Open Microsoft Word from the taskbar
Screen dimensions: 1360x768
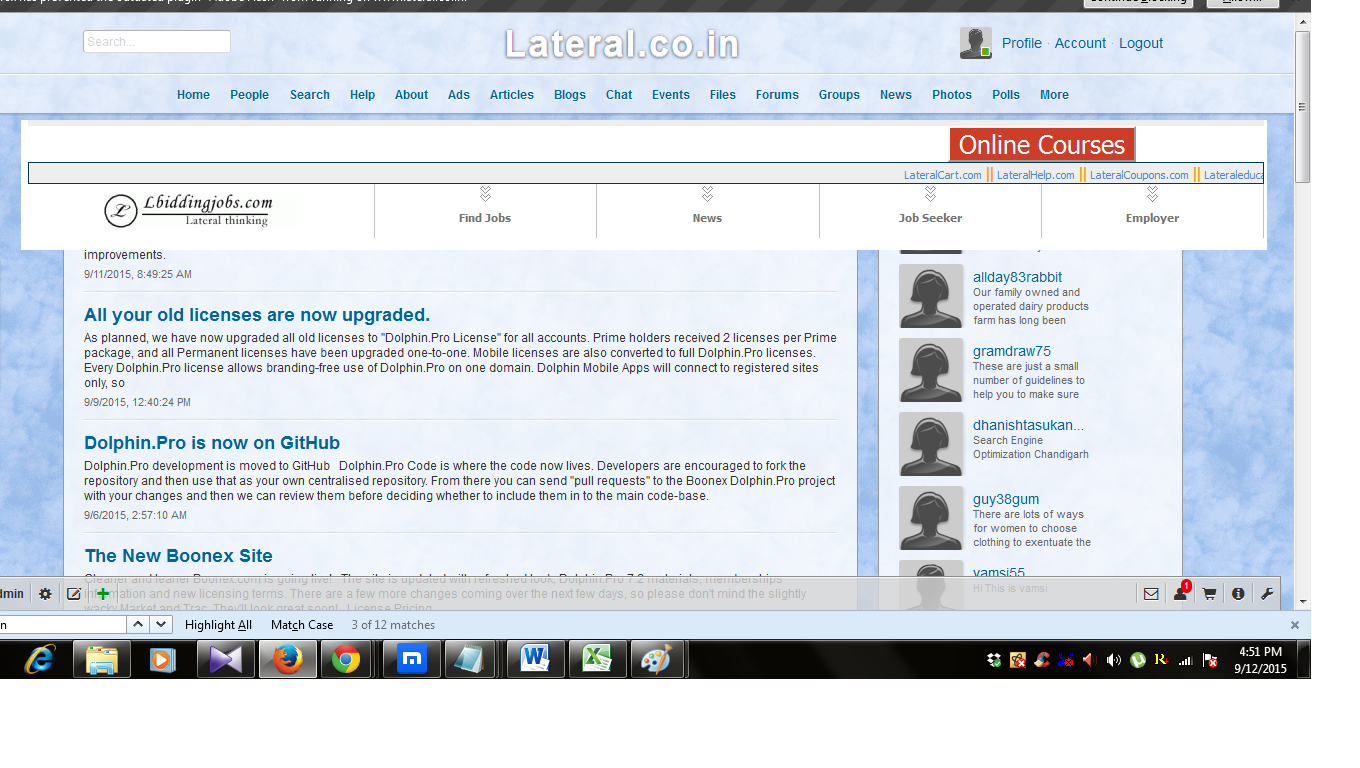point(535,660)
